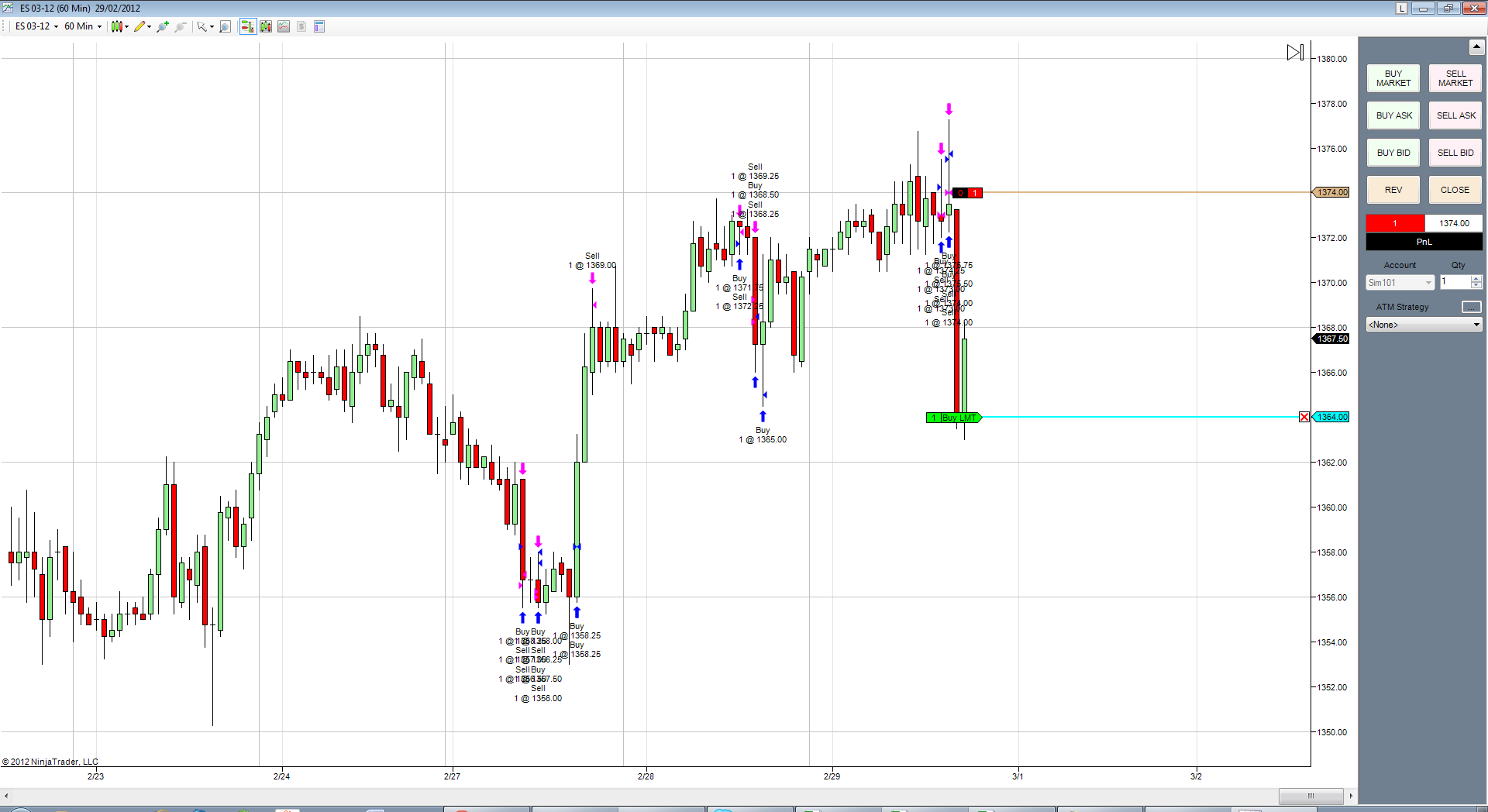The image size is (1488, 812).
Task: Click the chart window icon in title bar
Action: tap(9, 8)
